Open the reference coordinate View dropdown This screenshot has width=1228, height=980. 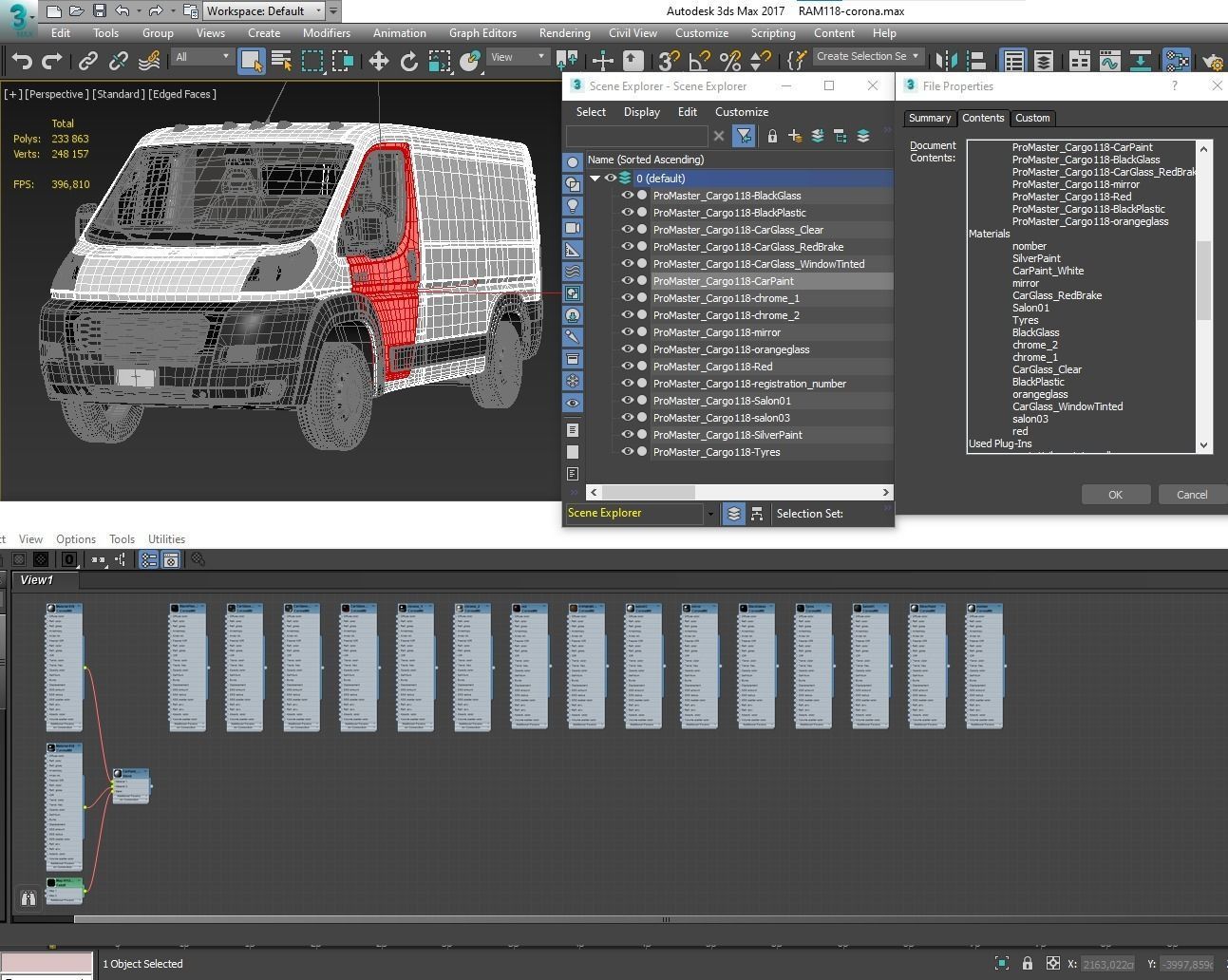coord(518,57)
